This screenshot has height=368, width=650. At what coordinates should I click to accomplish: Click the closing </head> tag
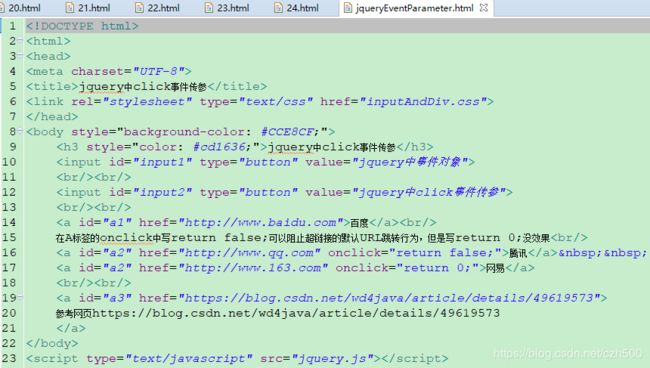(52, 116)
